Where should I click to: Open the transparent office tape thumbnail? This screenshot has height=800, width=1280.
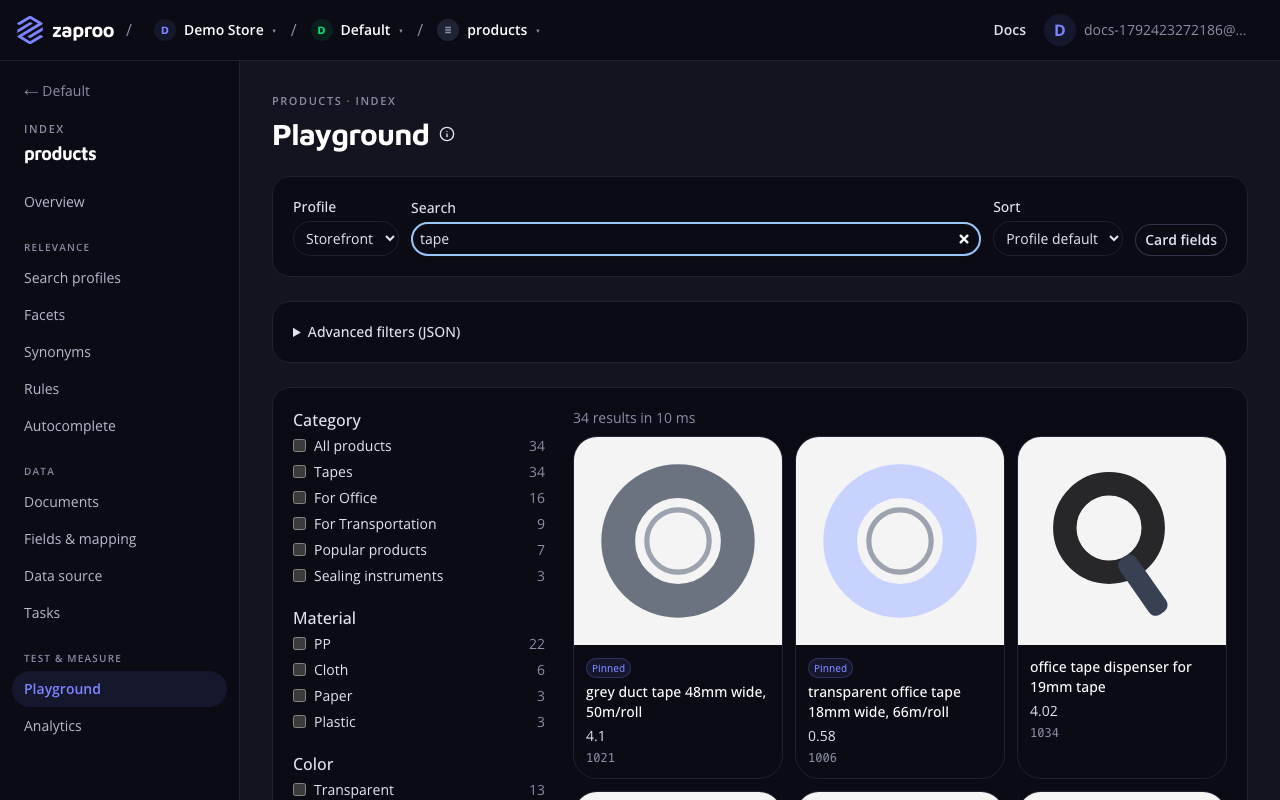coord(900,541)
